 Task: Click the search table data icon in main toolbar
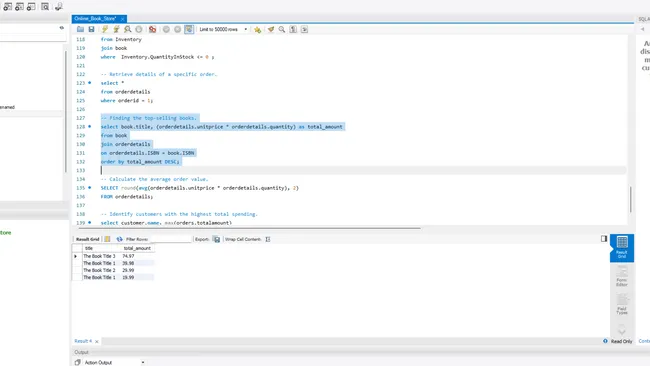[x=45, y=7]
